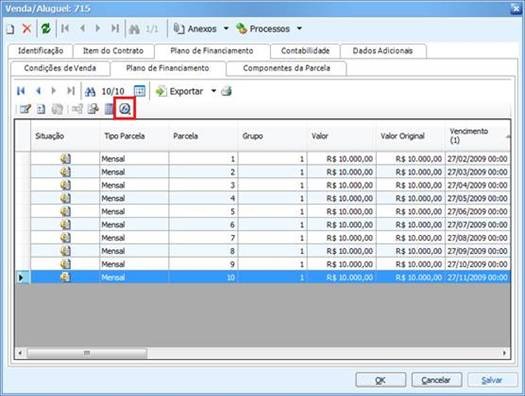
Task: Select Parcela cell with number 3
Action: (x=203, y=185)
